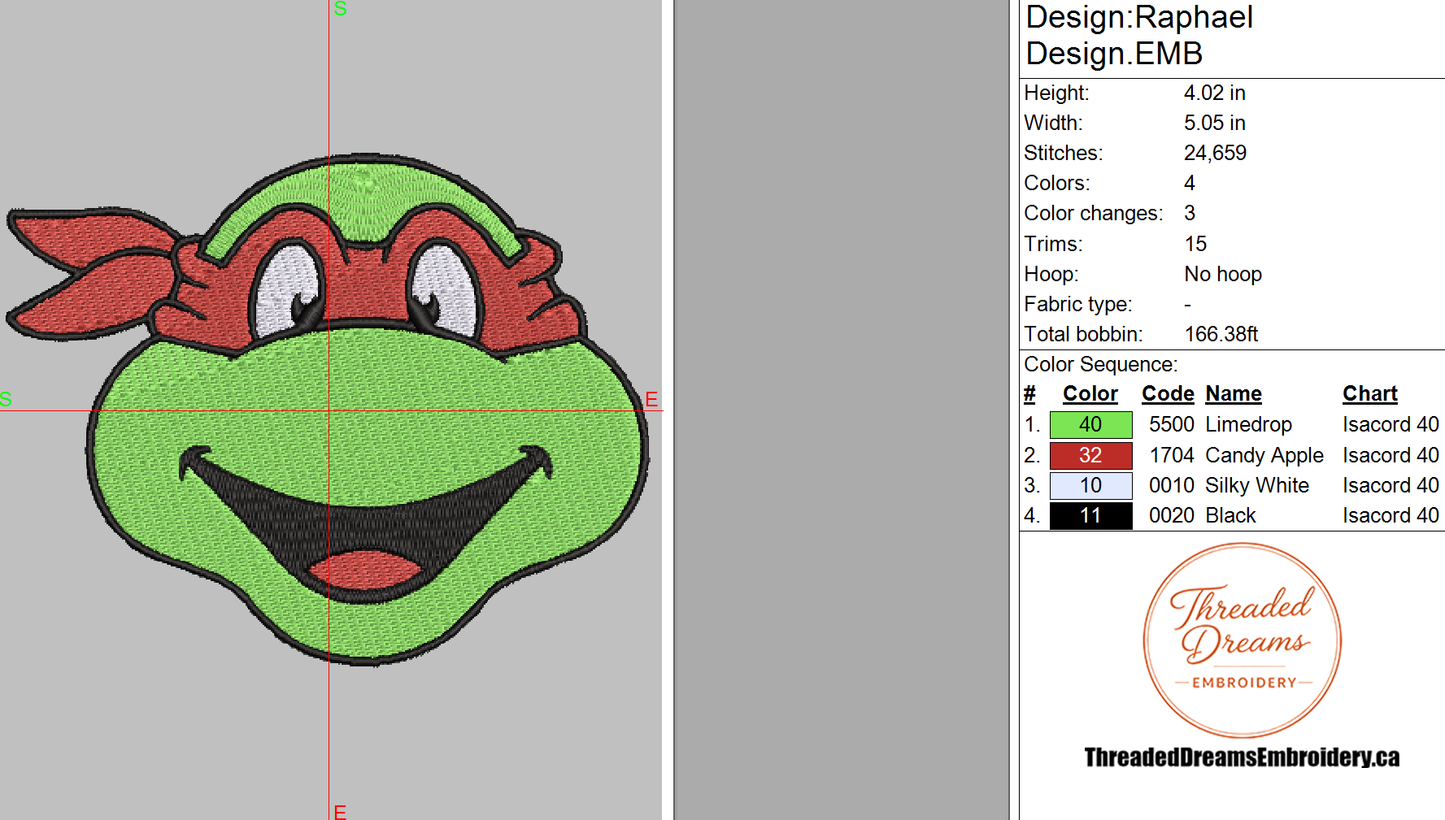Open the ThreadedDreamsEmbroidery.ca link
Viewport: 1445px width, 820px height.
pyautogui.click(x=1241, y=757)
